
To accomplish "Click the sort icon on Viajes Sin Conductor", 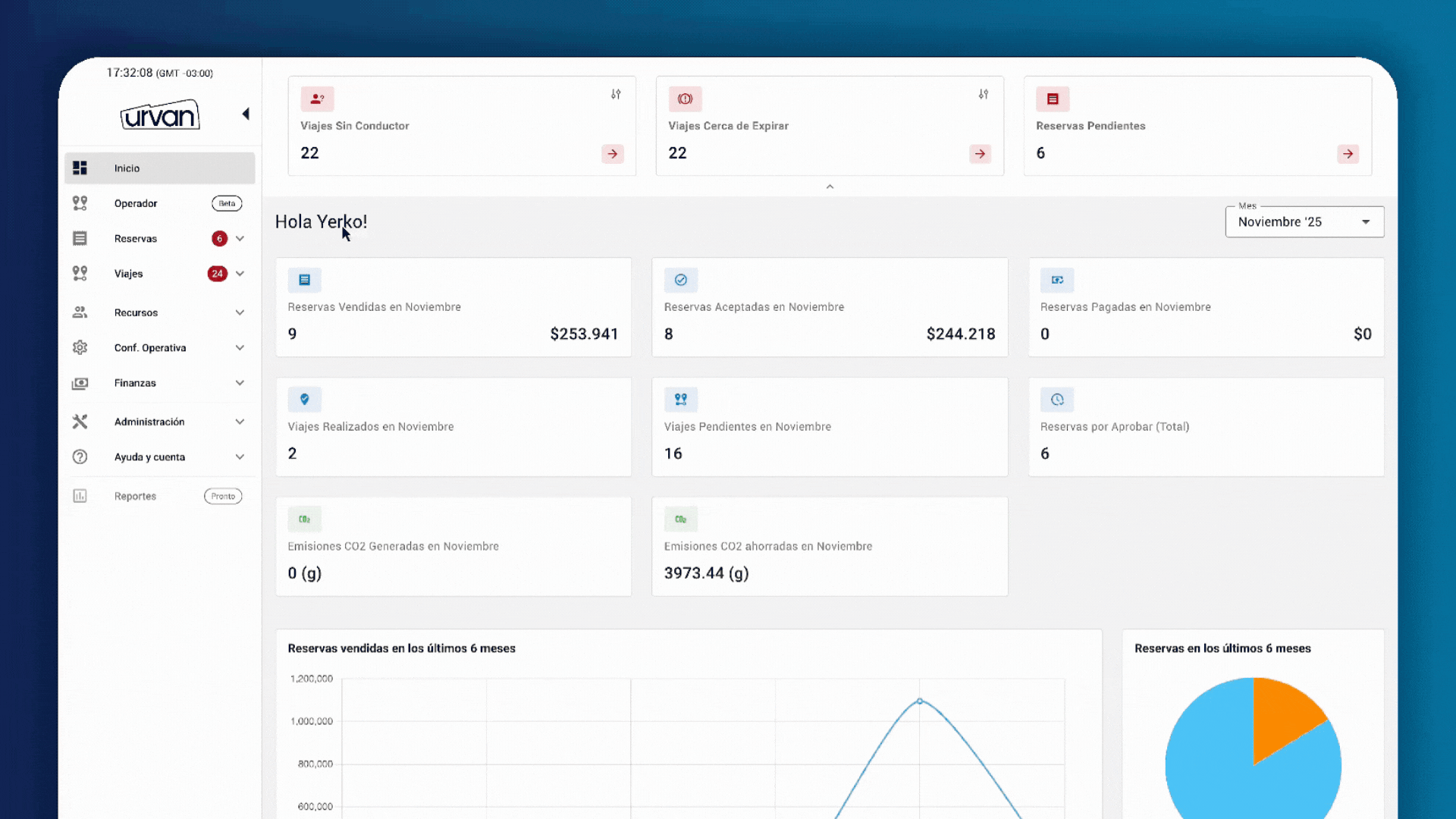I will click(616, 94).
